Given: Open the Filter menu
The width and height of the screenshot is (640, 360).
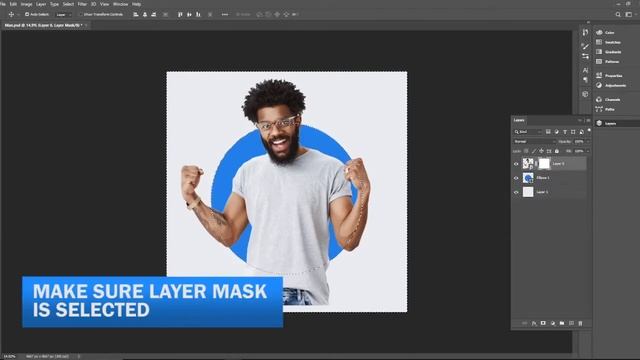Looking at the screenshot, I should tap(82, 4).
